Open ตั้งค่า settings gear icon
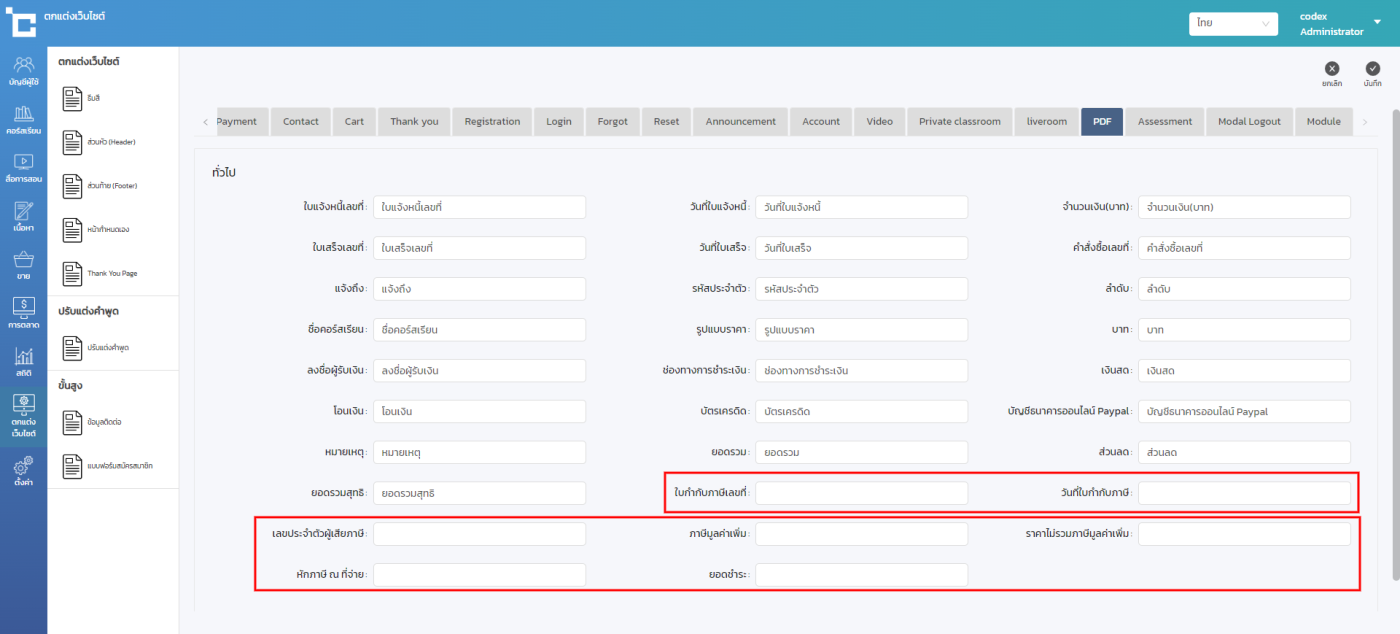Image resolution: width=1400 pixels, height=634 pixels. [x=23, y=471]
